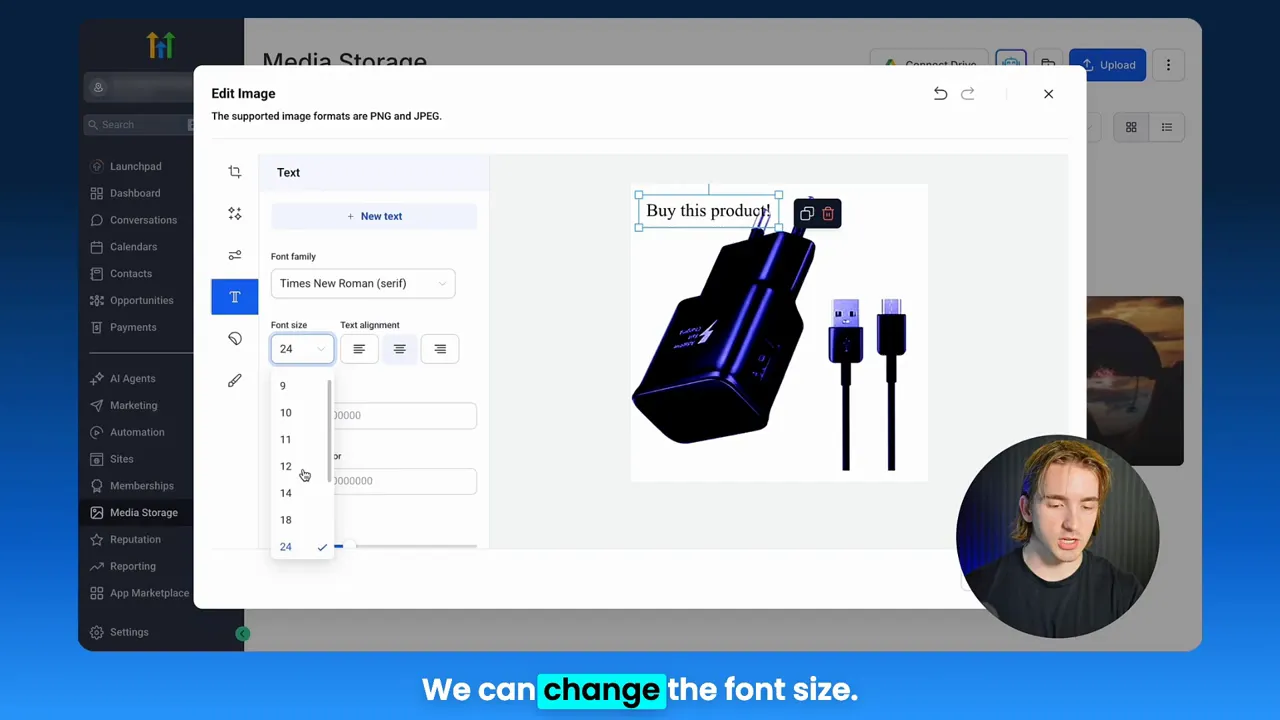Open the adjustments sliders tool
Screen dimensions: 1280x720
tap(234, 255)
